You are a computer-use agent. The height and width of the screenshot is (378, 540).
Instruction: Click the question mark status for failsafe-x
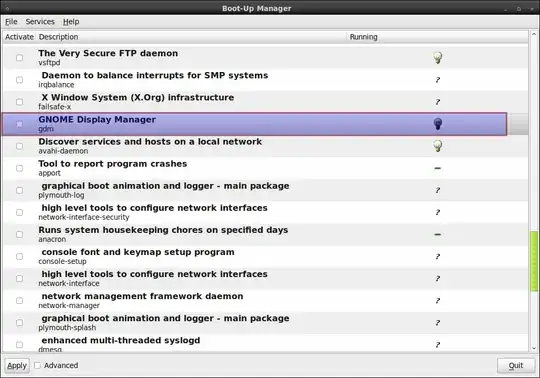point(437,102)
